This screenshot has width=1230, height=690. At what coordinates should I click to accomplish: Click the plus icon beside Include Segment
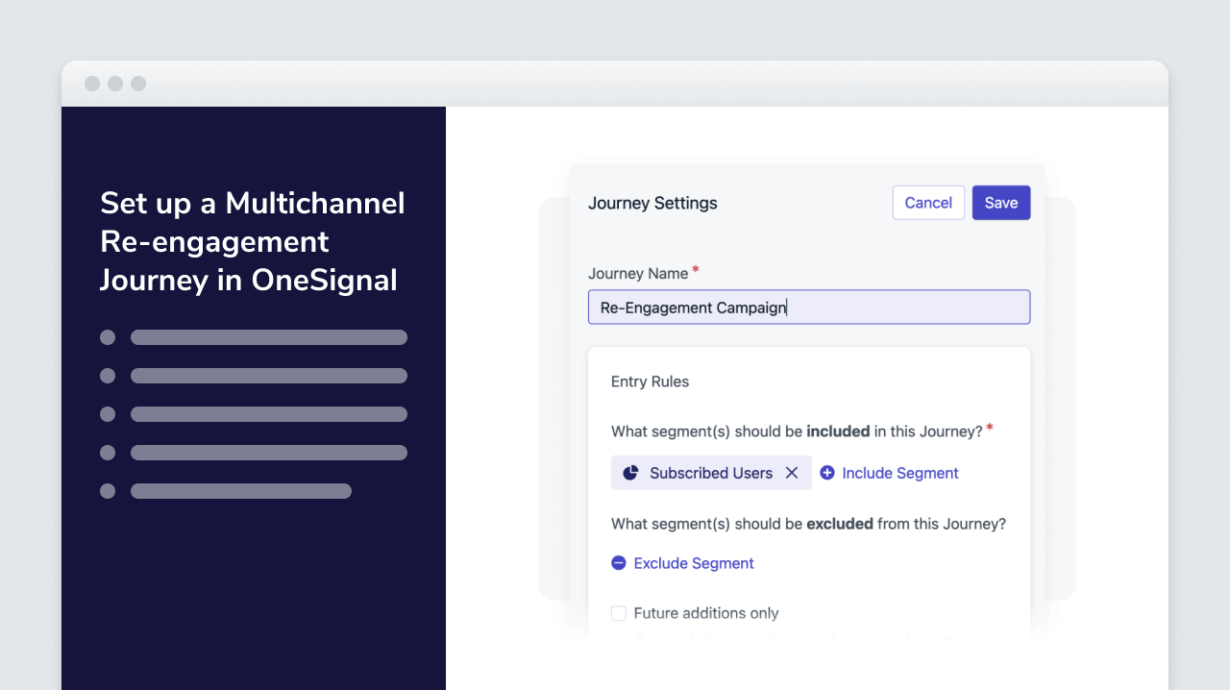(827, 473)
